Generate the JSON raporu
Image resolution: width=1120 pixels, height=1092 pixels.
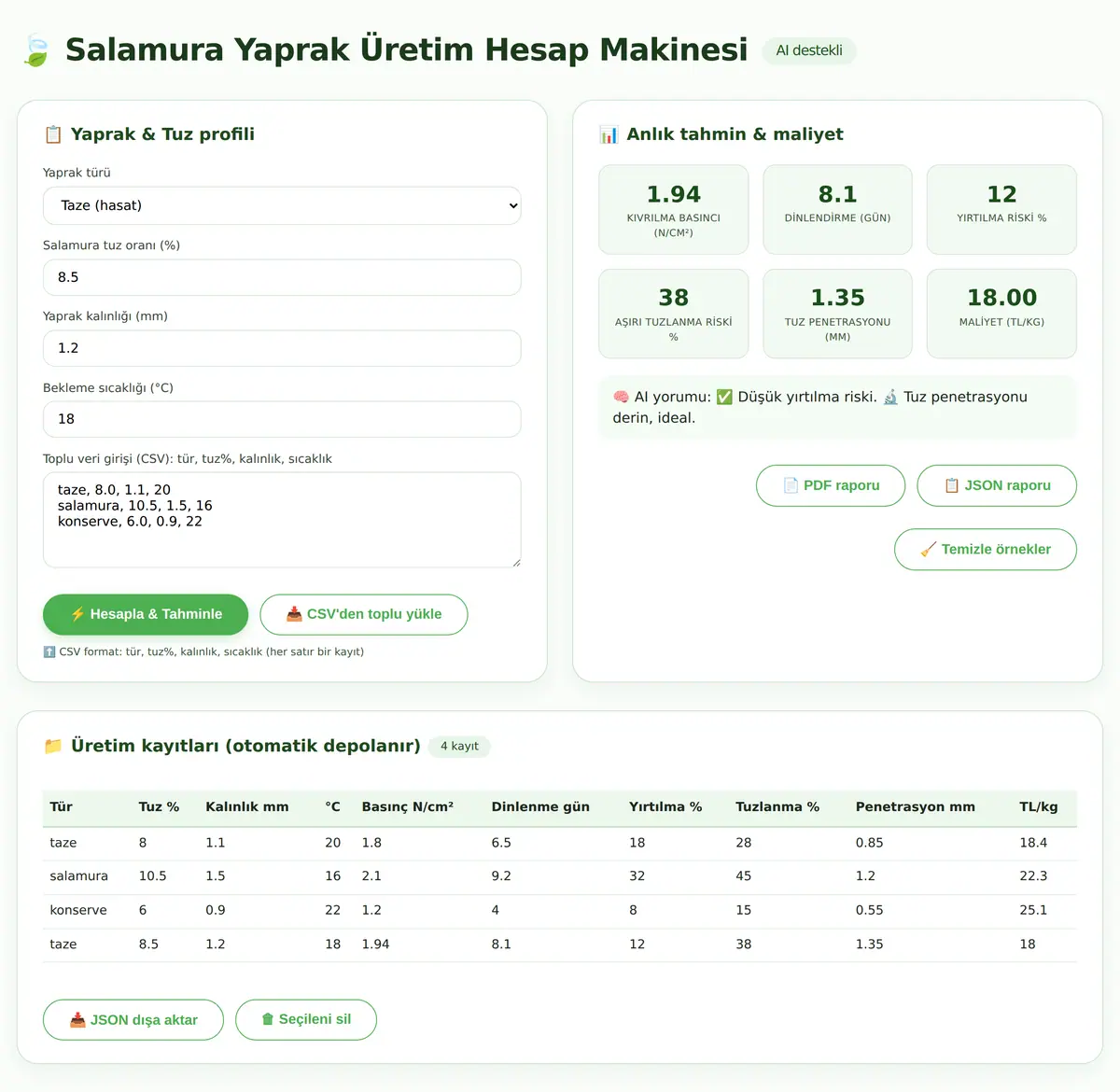pyautogui.click(x=997, y=485)
